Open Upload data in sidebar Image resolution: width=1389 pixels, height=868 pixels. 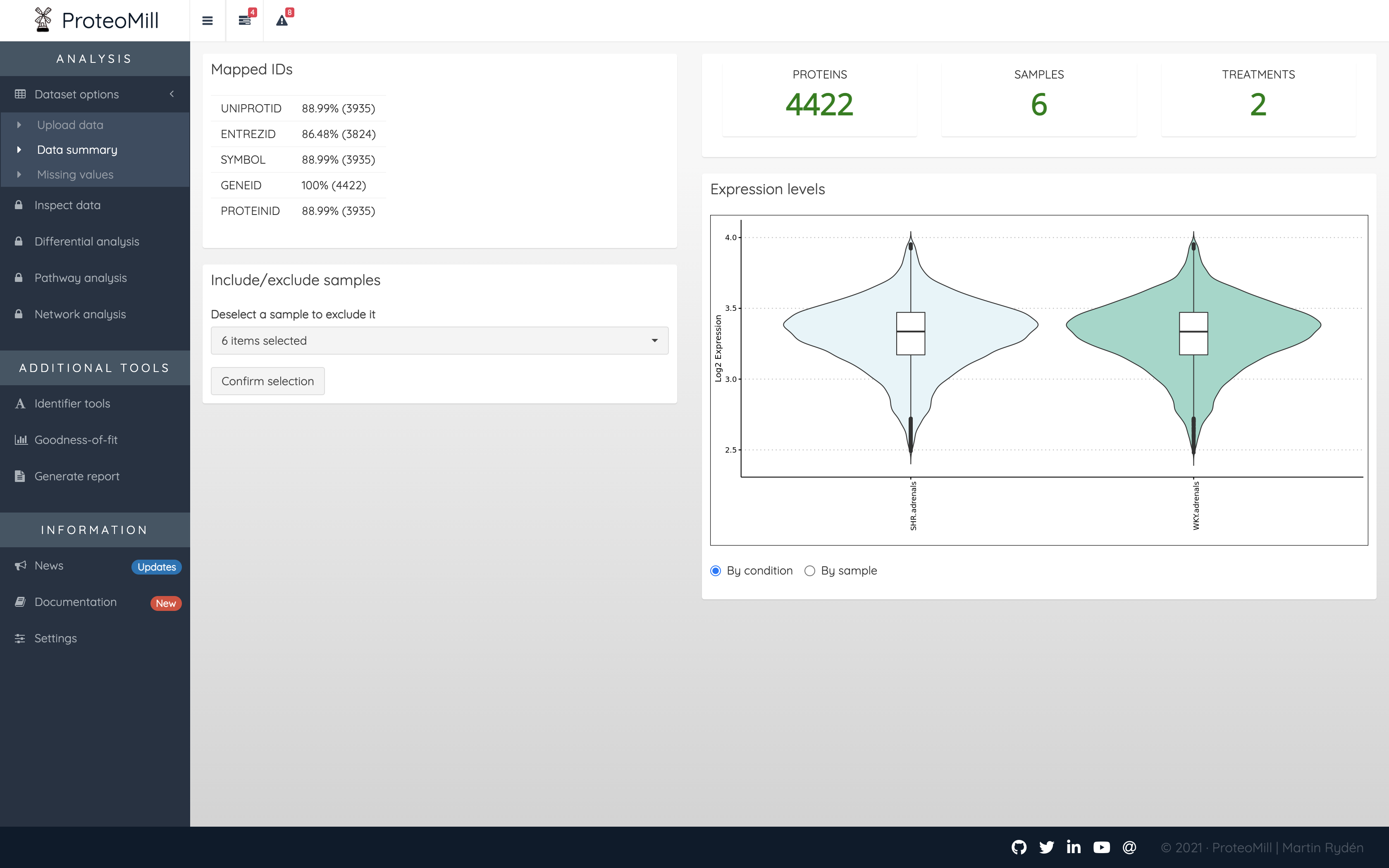pyautogui.click(x=70, y=125)
